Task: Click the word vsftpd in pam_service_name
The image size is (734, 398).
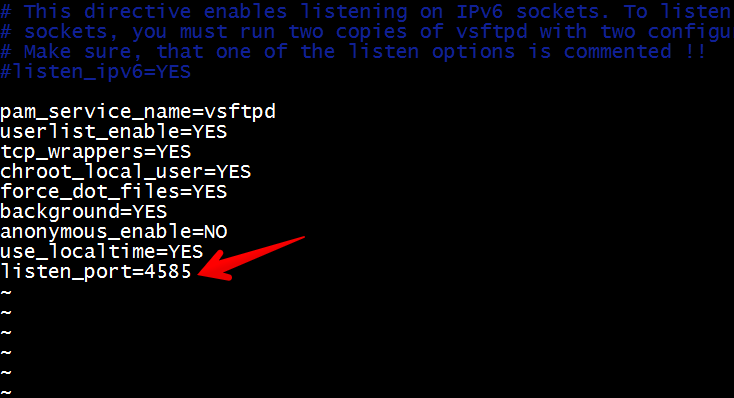Action: (x=240, y=112)
